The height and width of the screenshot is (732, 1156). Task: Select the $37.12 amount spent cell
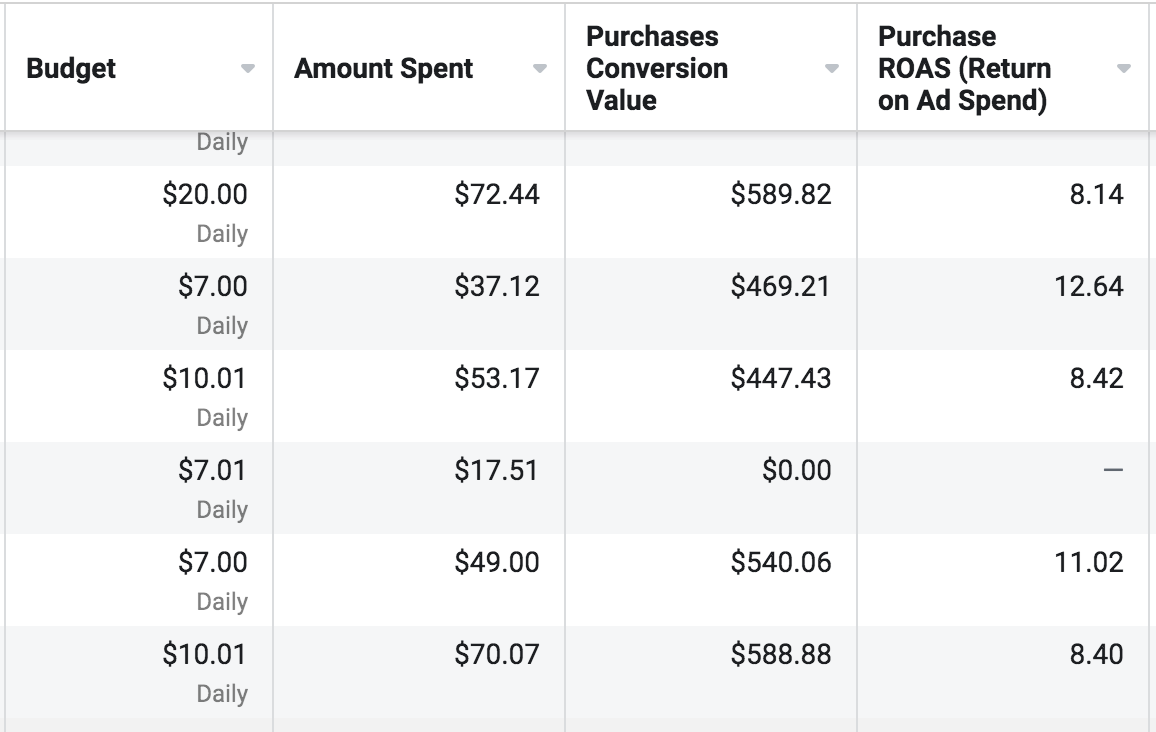click(419, 304)
